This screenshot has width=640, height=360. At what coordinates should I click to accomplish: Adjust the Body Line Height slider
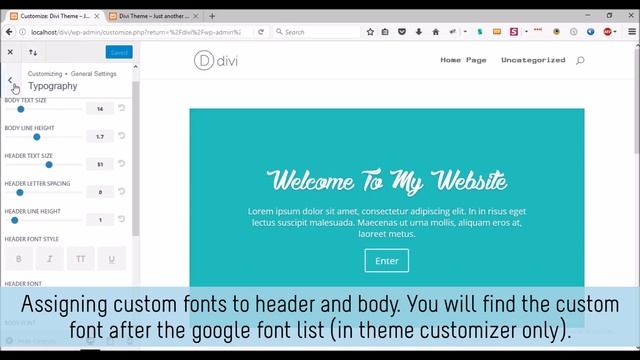coord(37,137)
